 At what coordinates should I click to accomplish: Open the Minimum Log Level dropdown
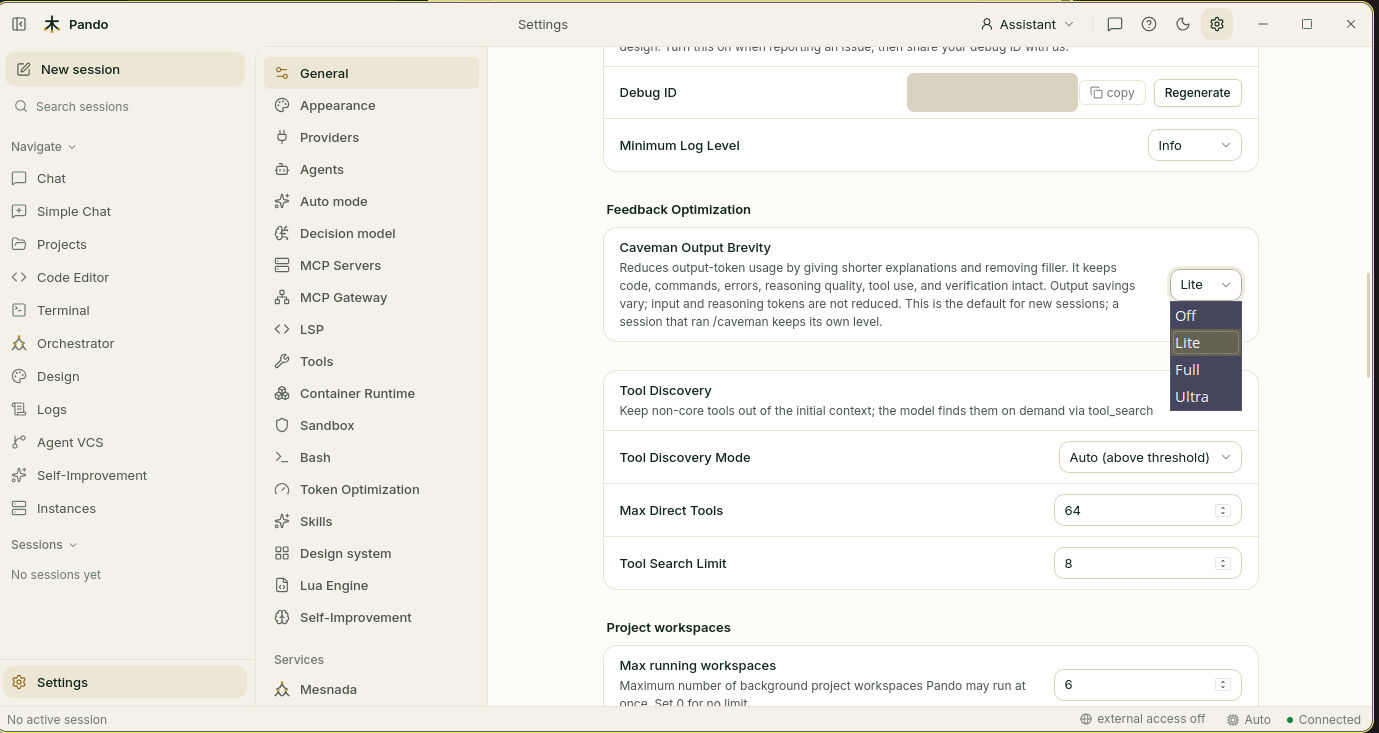pos(1194,145)
